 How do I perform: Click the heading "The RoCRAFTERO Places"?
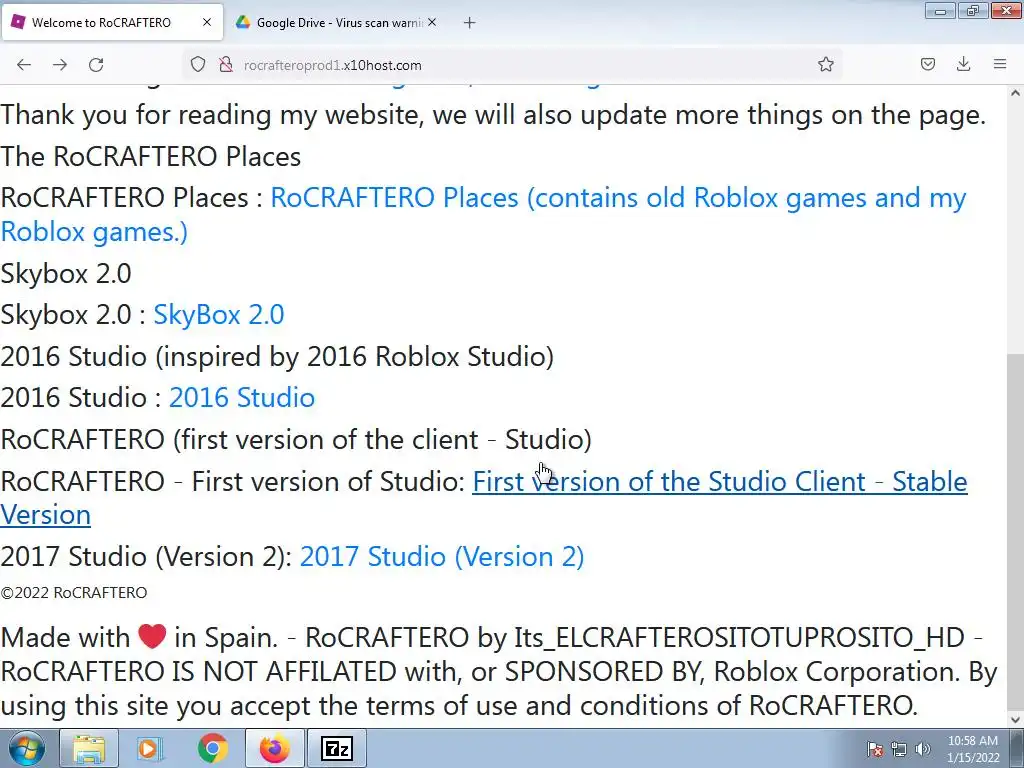tap(151, 157)
